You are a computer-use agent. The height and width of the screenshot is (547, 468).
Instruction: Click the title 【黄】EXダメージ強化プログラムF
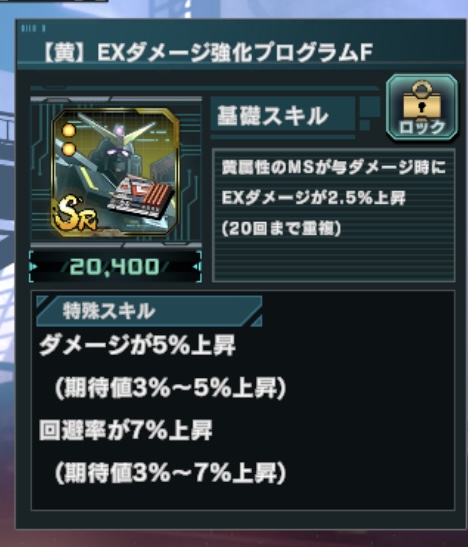[207, 53]
